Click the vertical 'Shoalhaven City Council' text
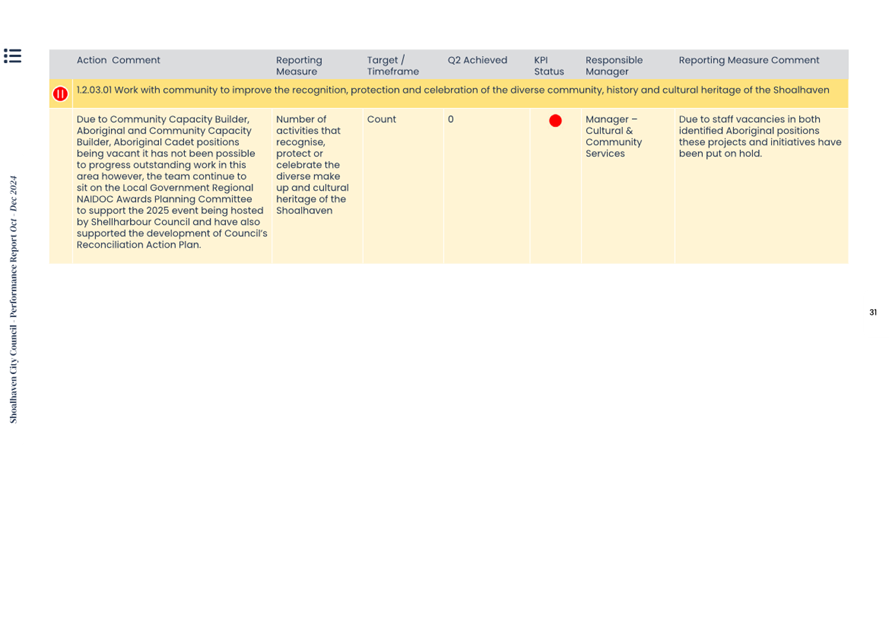Screen dimensions: 889x628 coord(14,372)
